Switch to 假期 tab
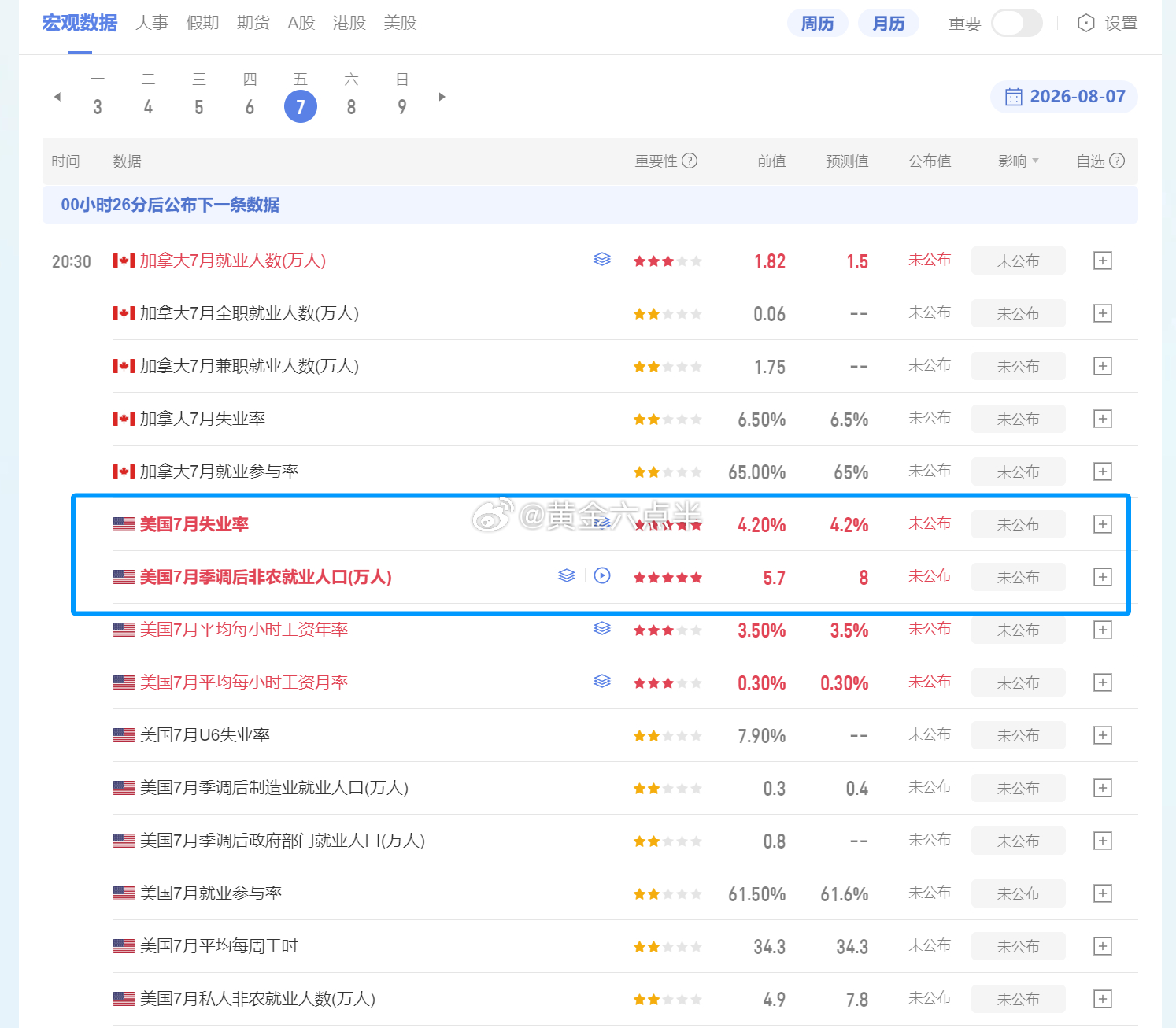 [x=202, y=23]
